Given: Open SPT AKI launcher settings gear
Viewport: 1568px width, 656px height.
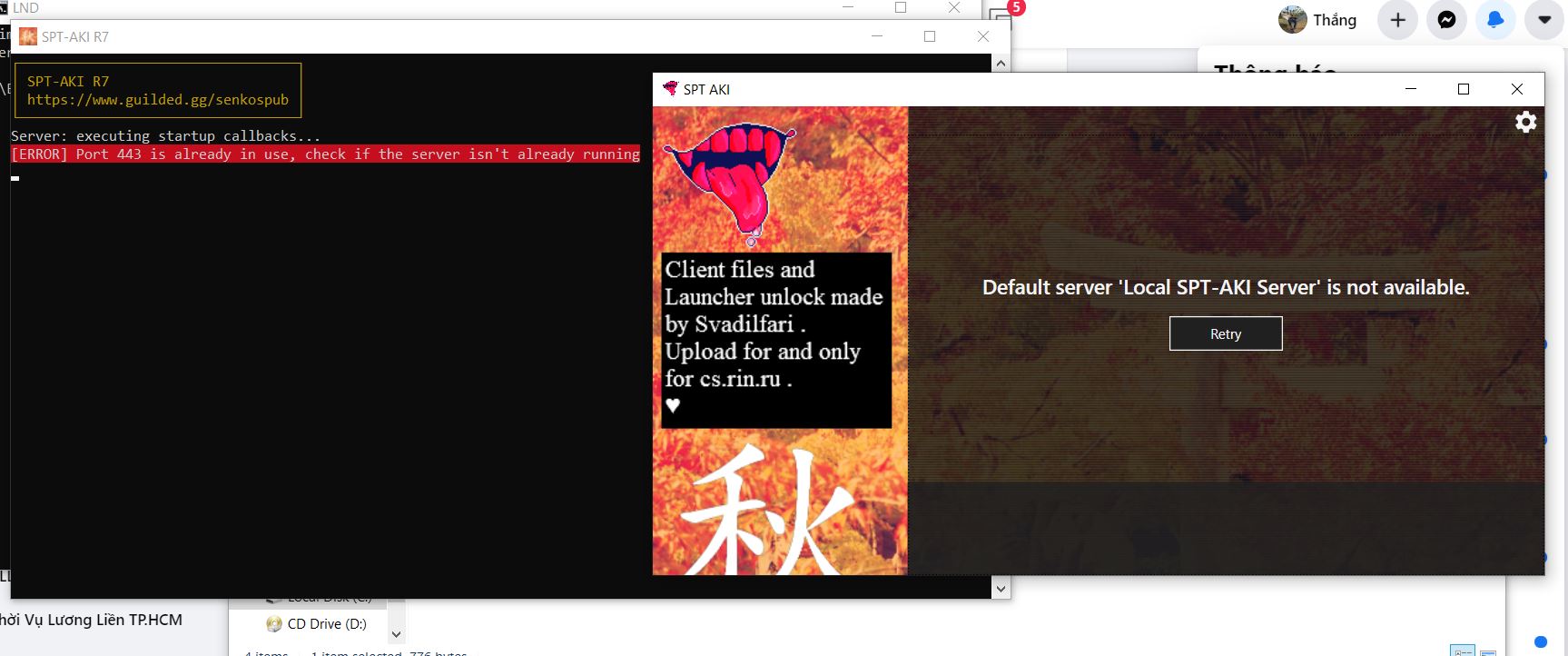Looking at the screenshot, I should coord(1525,122).
